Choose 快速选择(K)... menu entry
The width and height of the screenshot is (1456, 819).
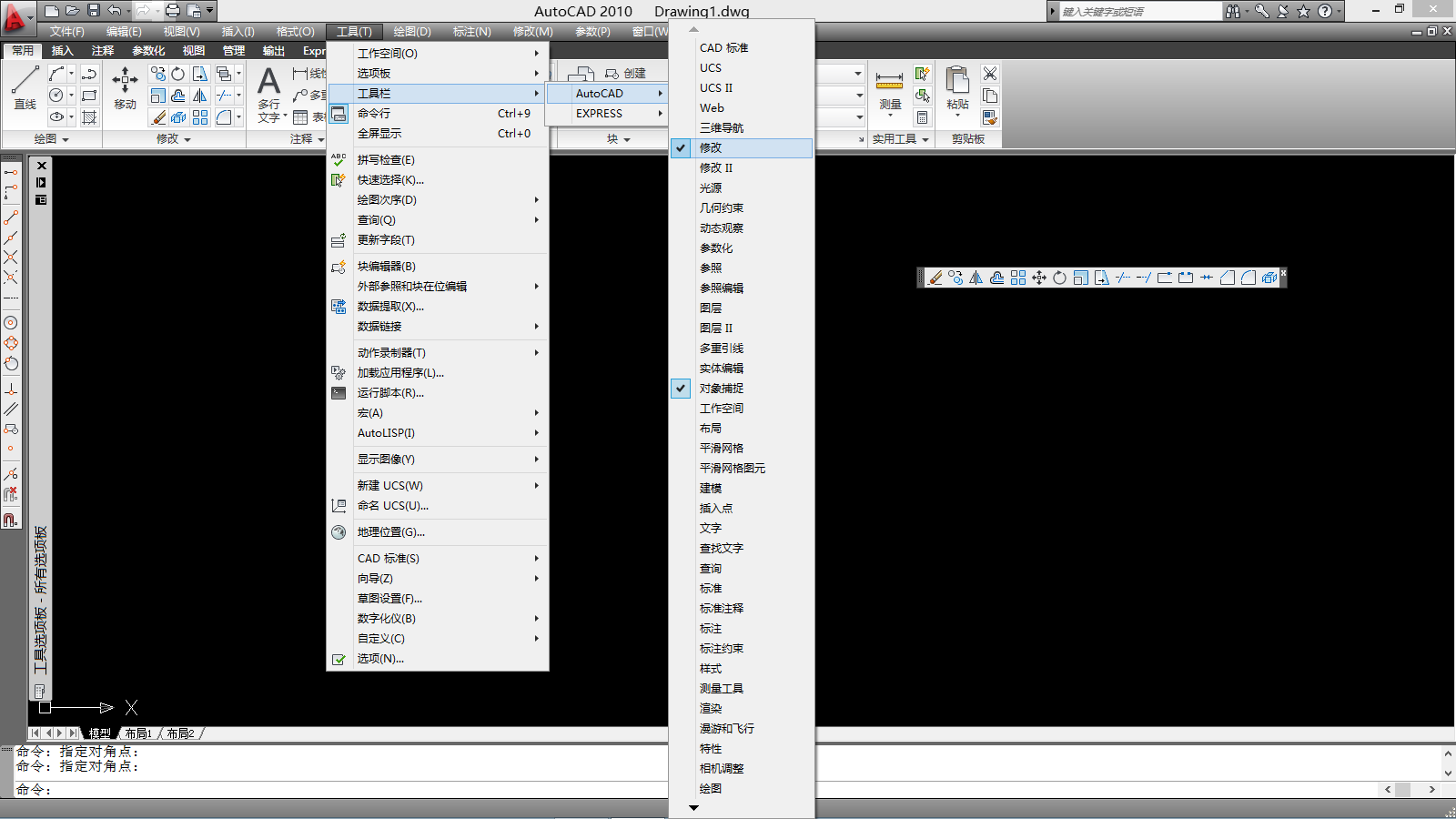click(438, 179)
